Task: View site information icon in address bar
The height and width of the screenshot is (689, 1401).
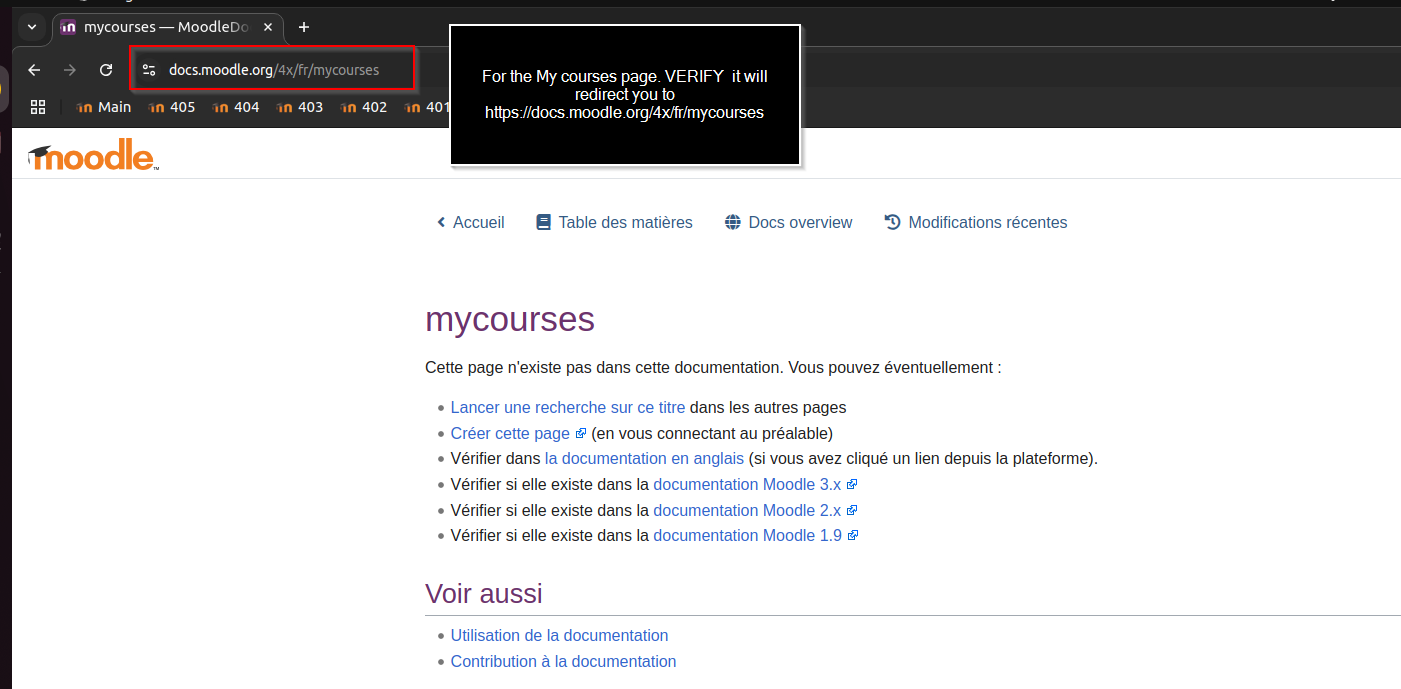Action: (x=149, y=70)
